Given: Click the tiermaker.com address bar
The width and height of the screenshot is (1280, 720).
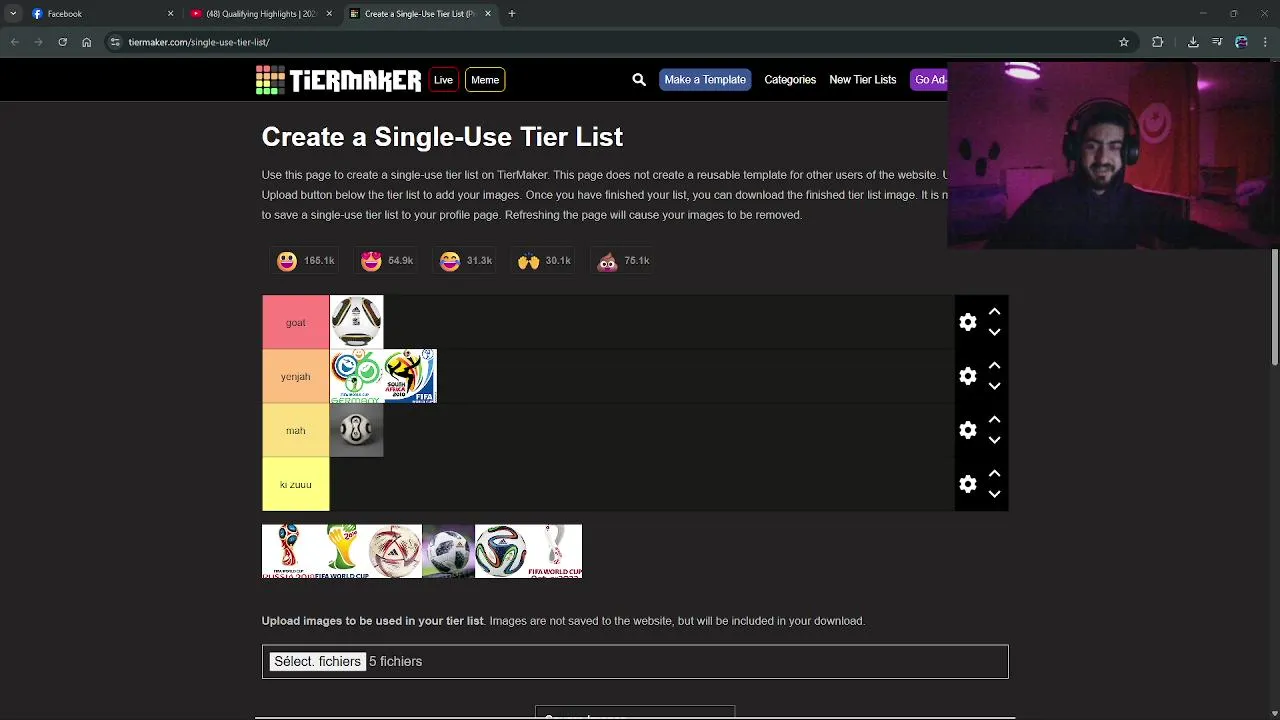Looking at the screenshot, I should tap(620, 42).
